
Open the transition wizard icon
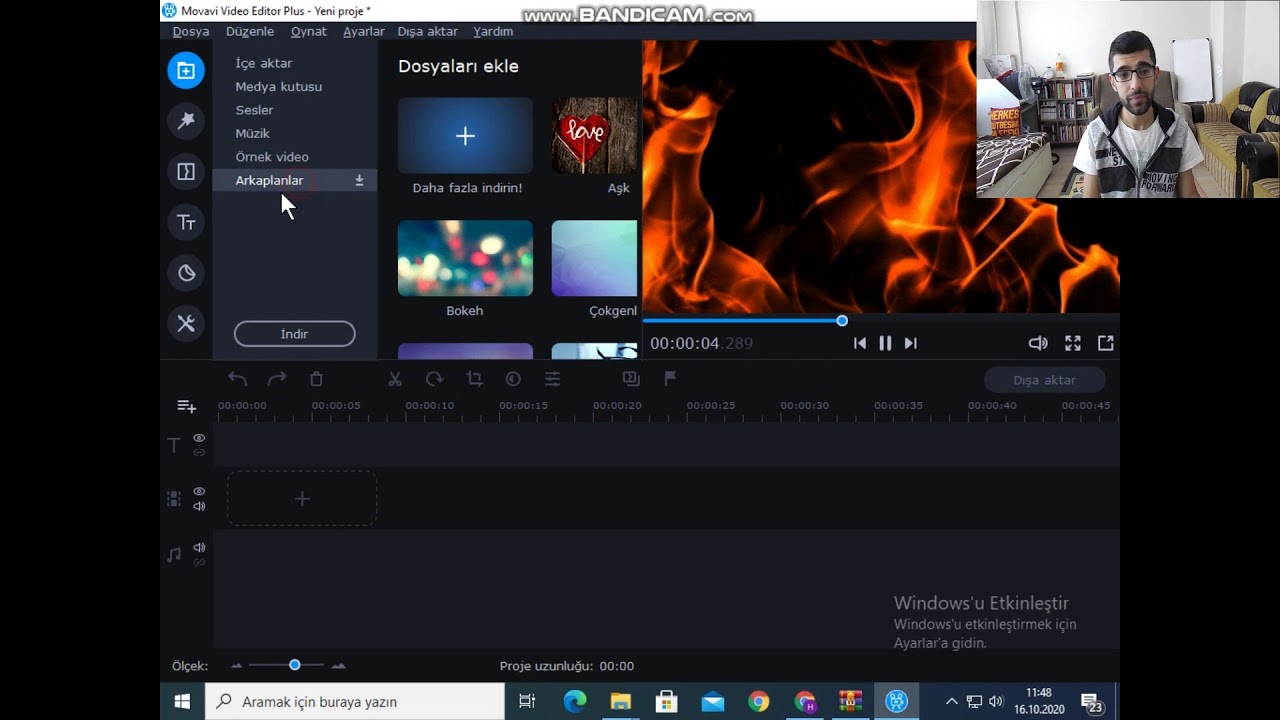pos(631,379)
